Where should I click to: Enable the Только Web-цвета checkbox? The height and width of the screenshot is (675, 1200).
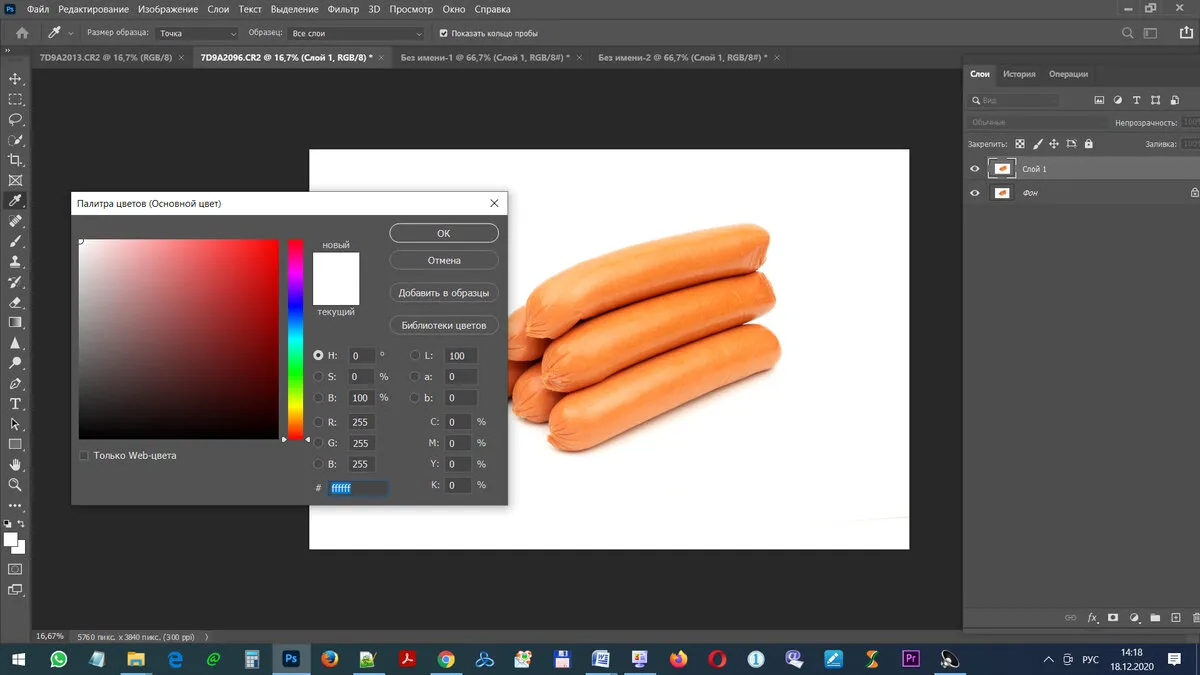click(x=84, y=456)
